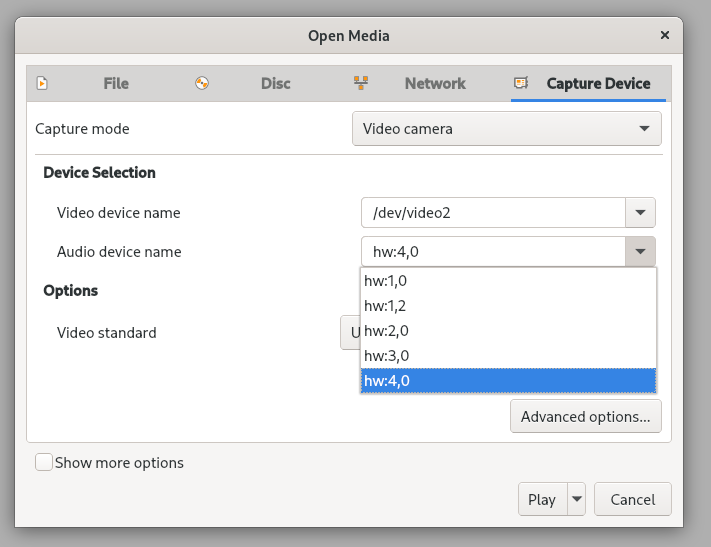Screen dimensions: 711x547
Task: Open the Play button dropdown arrow
Action: tap(576, 499)
